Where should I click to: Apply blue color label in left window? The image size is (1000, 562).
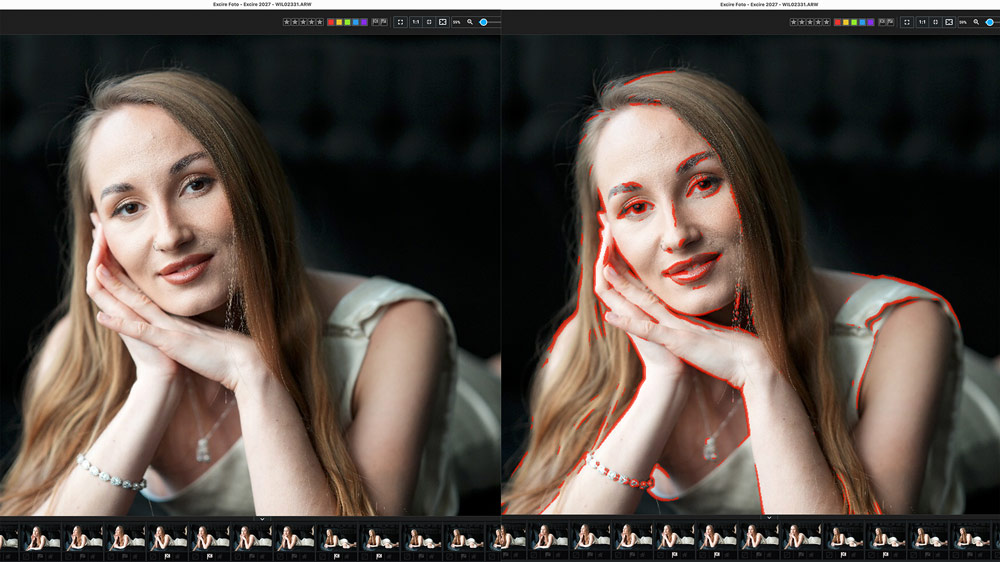pos(356,22)
